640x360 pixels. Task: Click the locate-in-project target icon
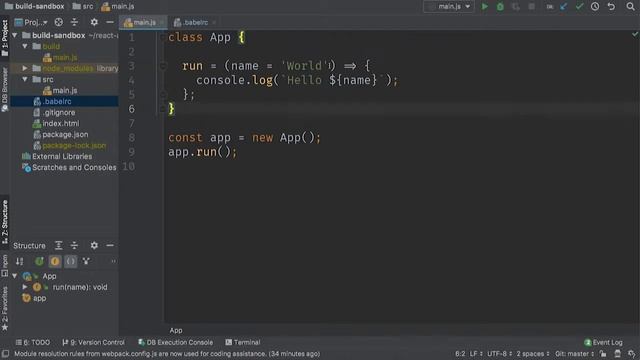(59, 22)
